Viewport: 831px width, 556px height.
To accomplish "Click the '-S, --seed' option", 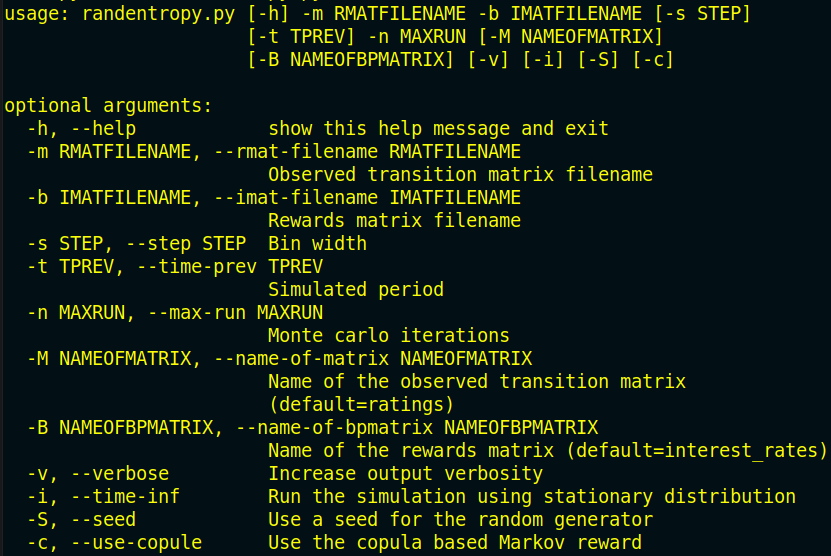I will pyautogui.click(x=82, y=520).
